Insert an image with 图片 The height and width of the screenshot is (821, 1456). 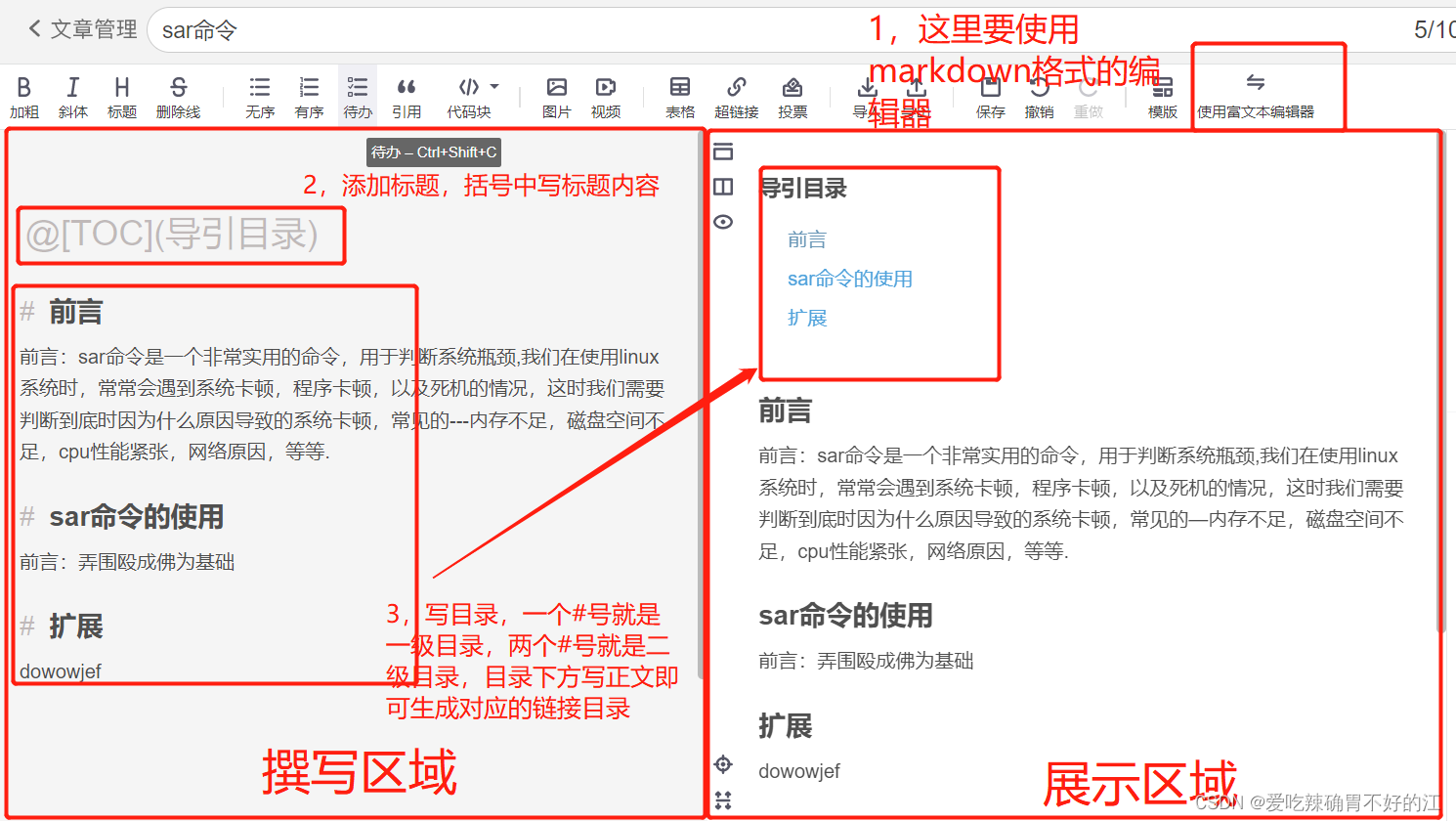coord(557,98)
